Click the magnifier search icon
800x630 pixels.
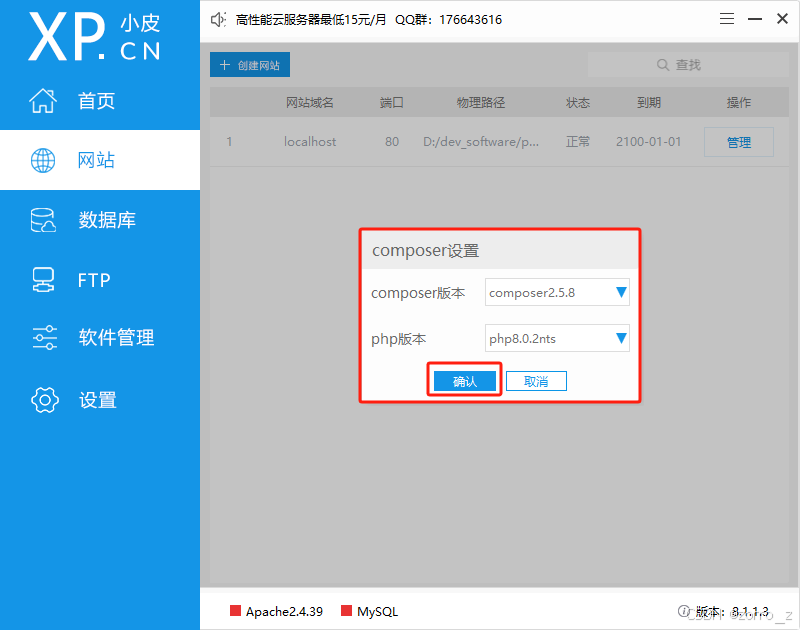[663, 65]
